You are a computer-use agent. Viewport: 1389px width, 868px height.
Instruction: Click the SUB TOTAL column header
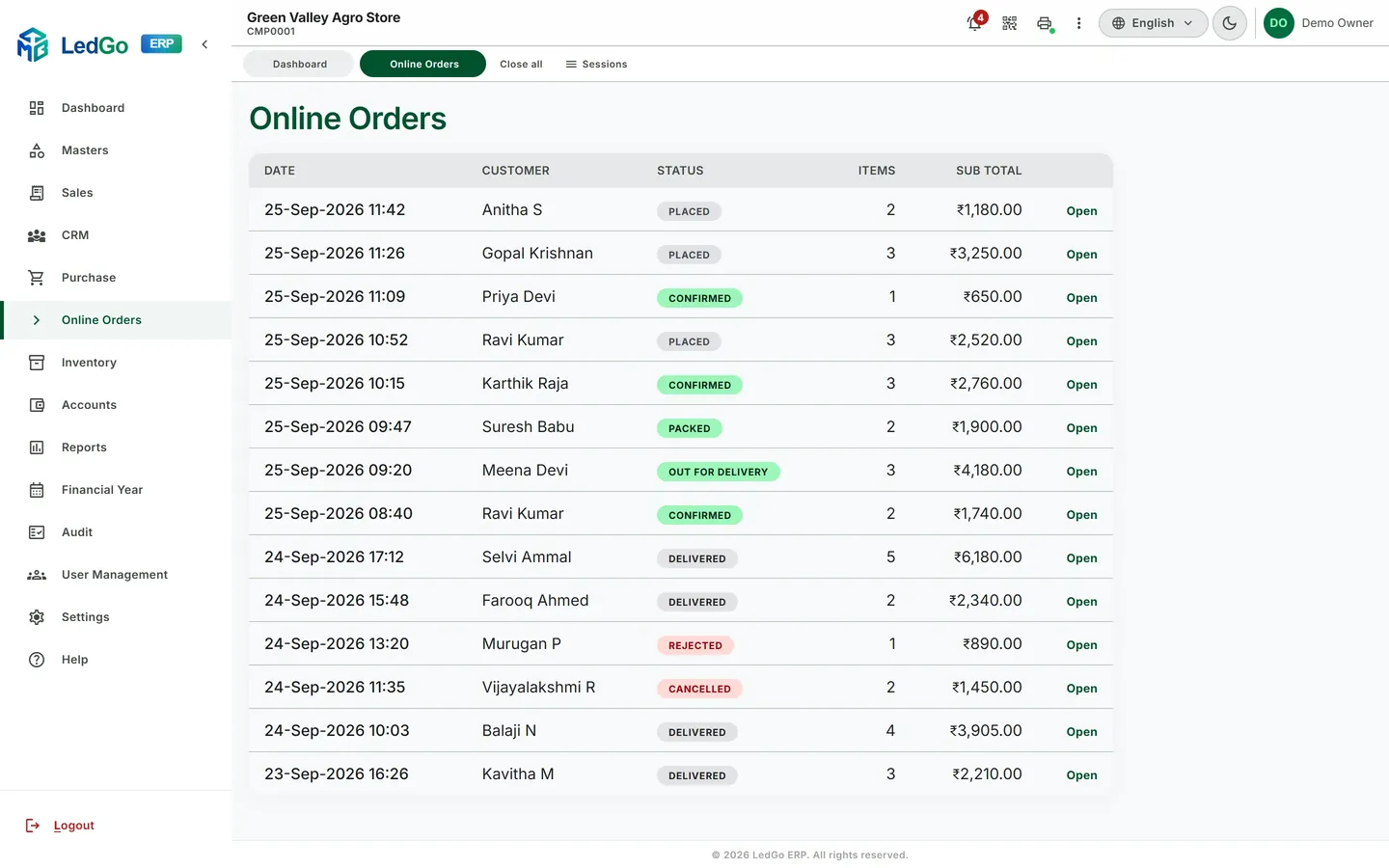coord(989,171)
